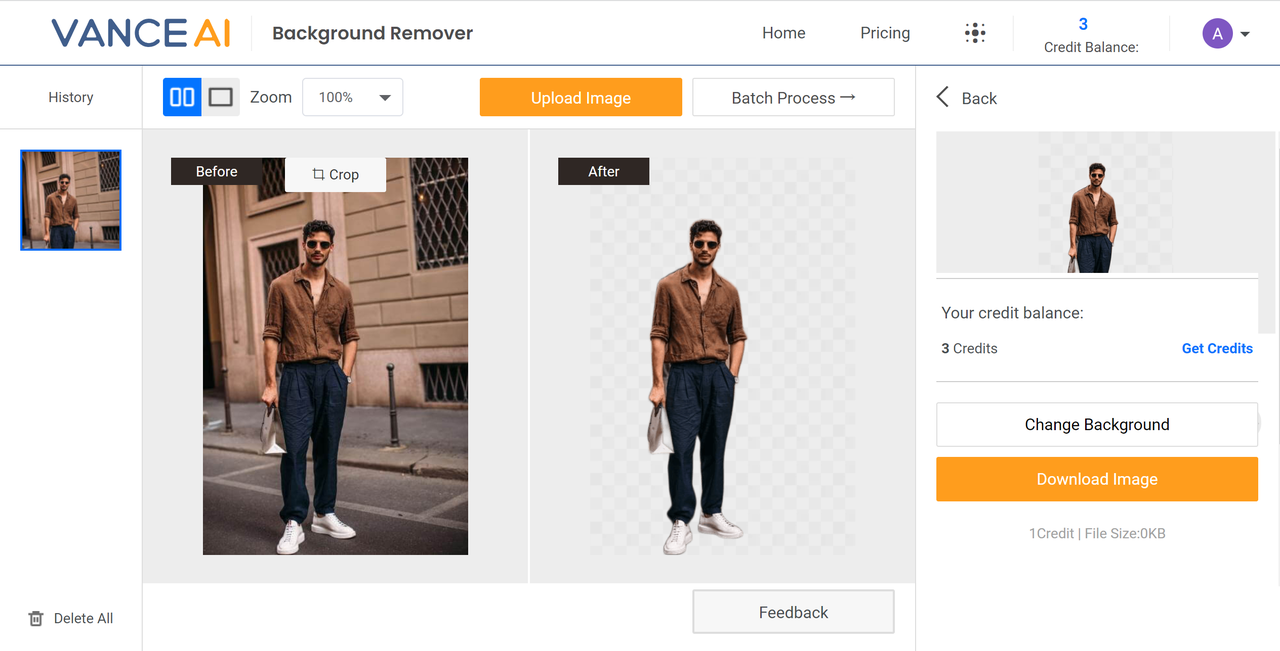Click the purple account avatar

click(1217, 34)
